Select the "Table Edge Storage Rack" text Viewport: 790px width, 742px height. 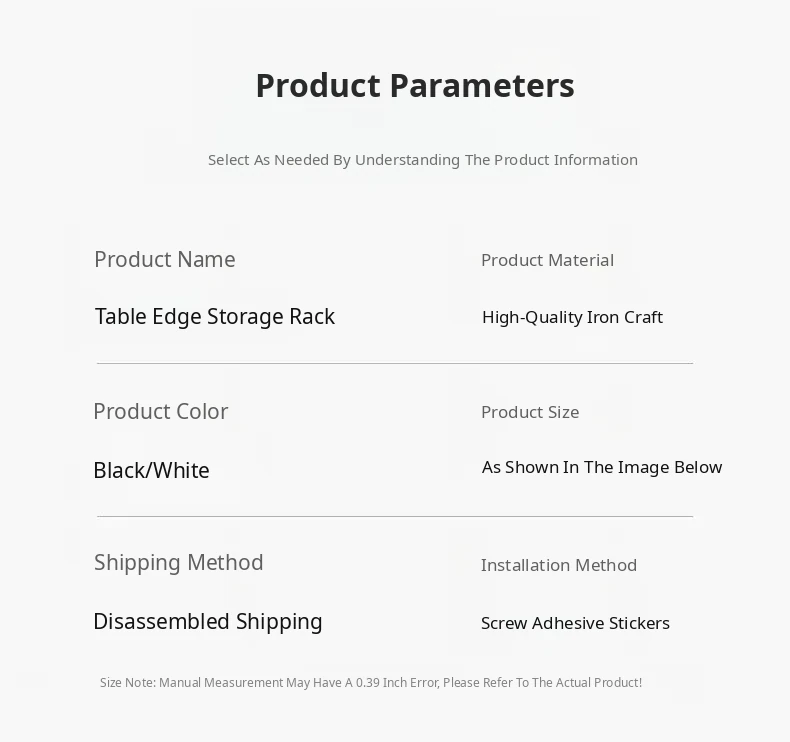(x=214, y=317)
